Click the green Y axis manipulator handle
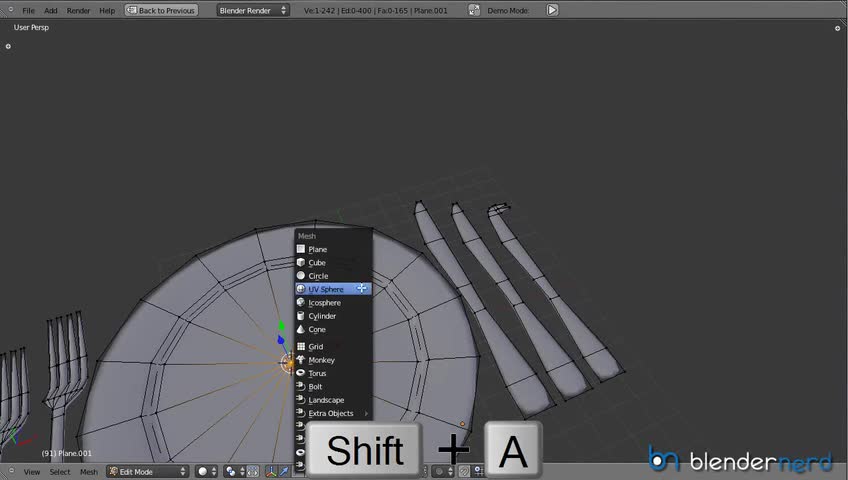This screenshot has width=848, height=480. pos(281,325)
